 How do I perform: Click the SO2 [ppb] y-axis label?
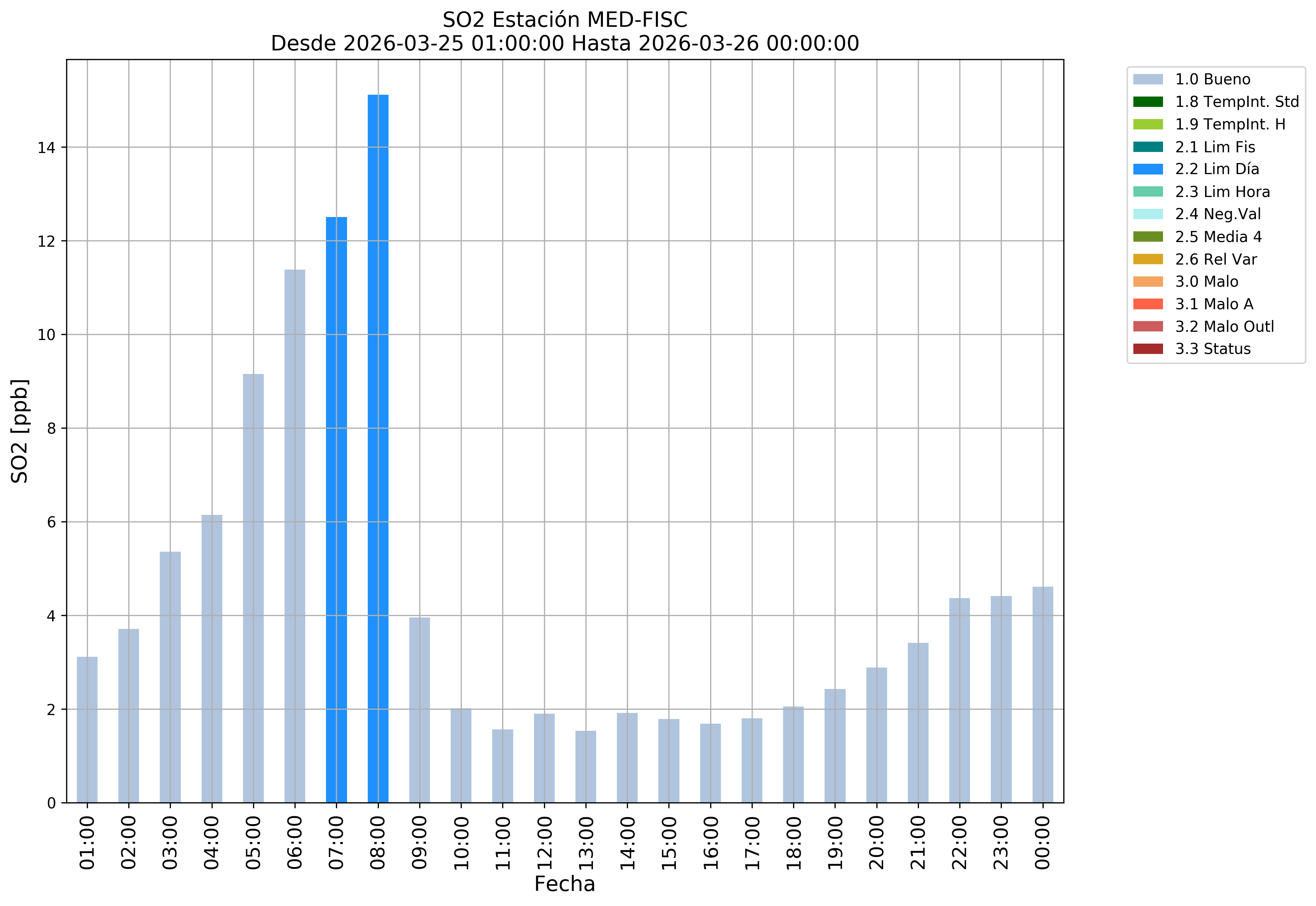[20, 431]
